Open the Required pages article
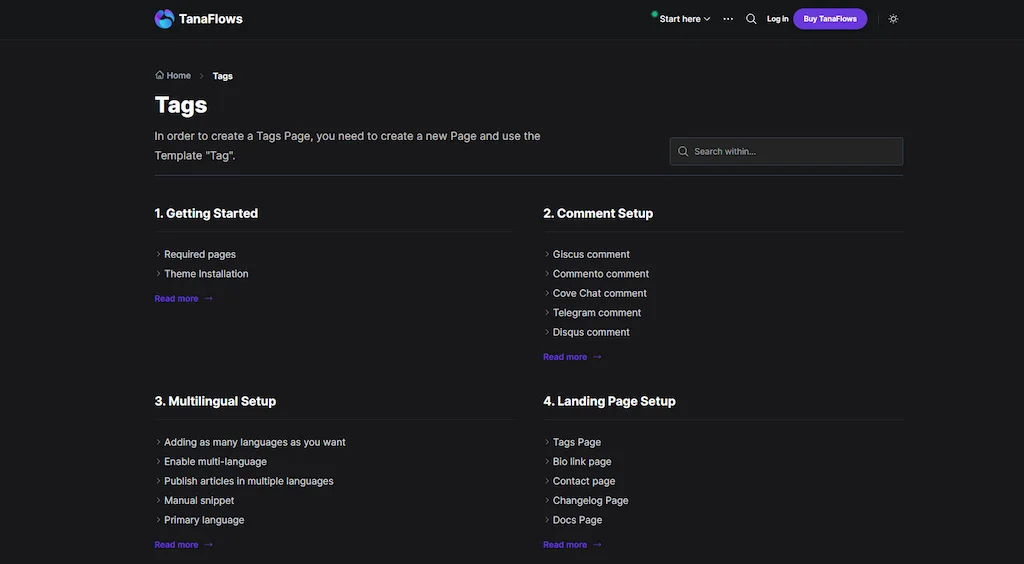This screenshot has width=1024, height=564. pyautogui.click(x=200, y=255)
